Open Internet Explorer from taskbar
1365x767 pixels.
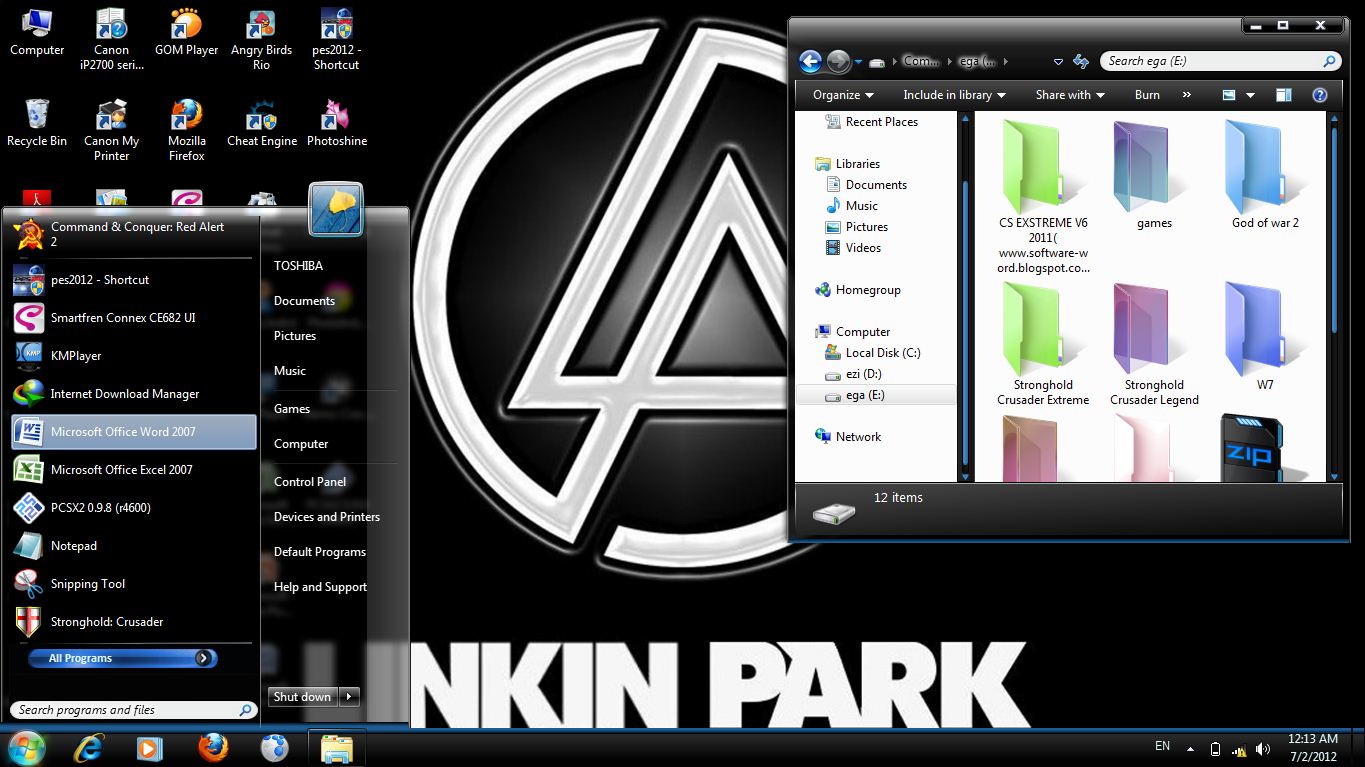click(x=90, y=747)
